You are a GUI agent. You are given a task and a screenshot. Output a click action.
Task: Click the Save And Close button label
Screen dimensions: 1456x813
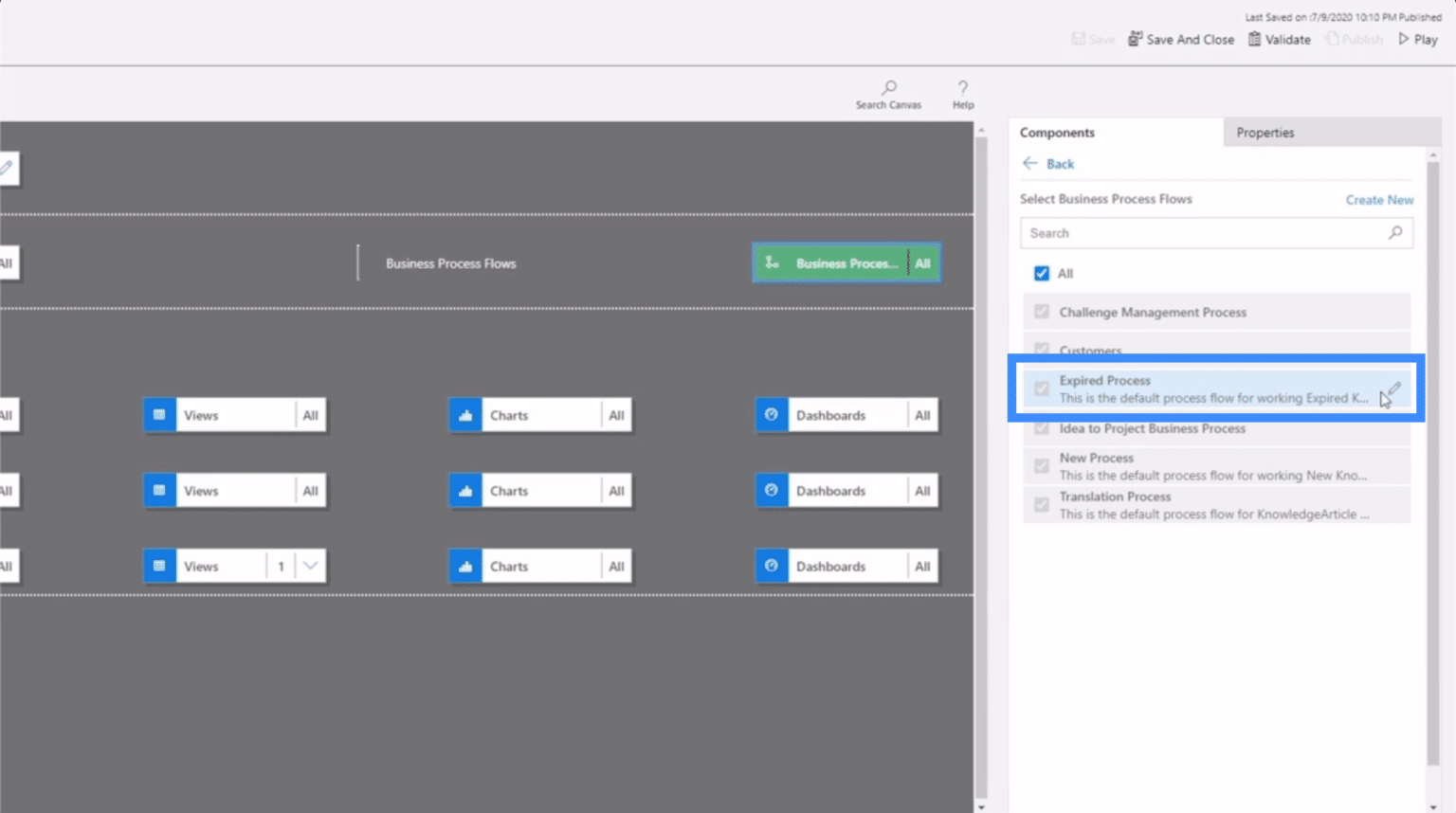(x=1190, y=40)
